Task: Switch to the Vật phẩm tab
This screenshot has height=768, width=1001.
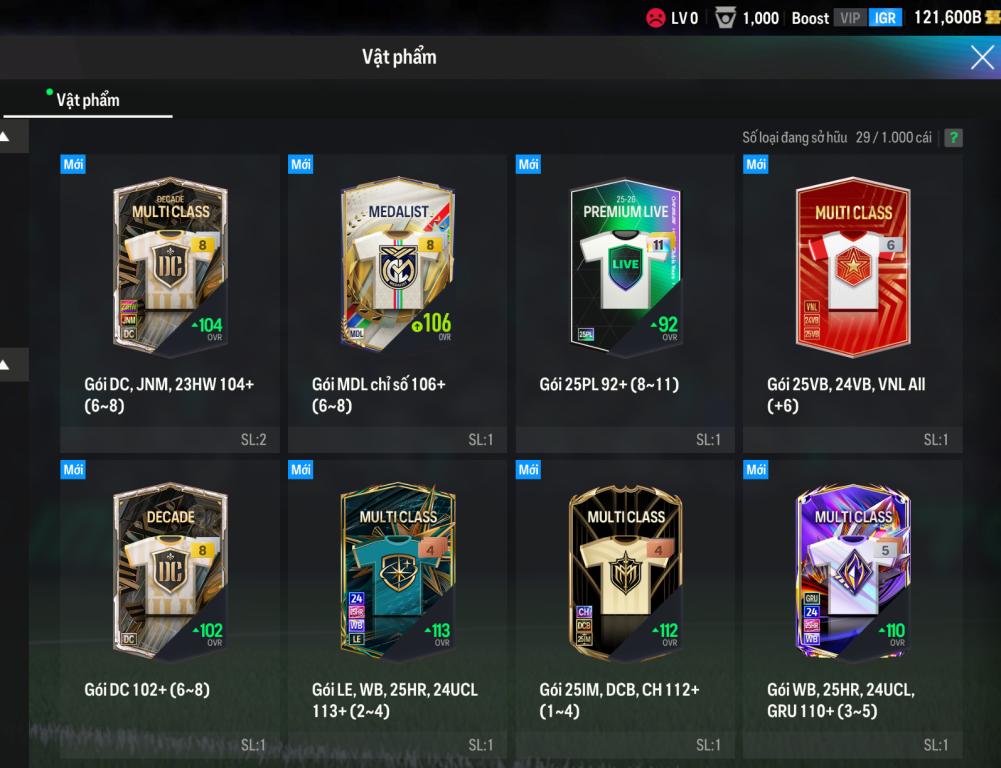Action: (x=88, y=100)
